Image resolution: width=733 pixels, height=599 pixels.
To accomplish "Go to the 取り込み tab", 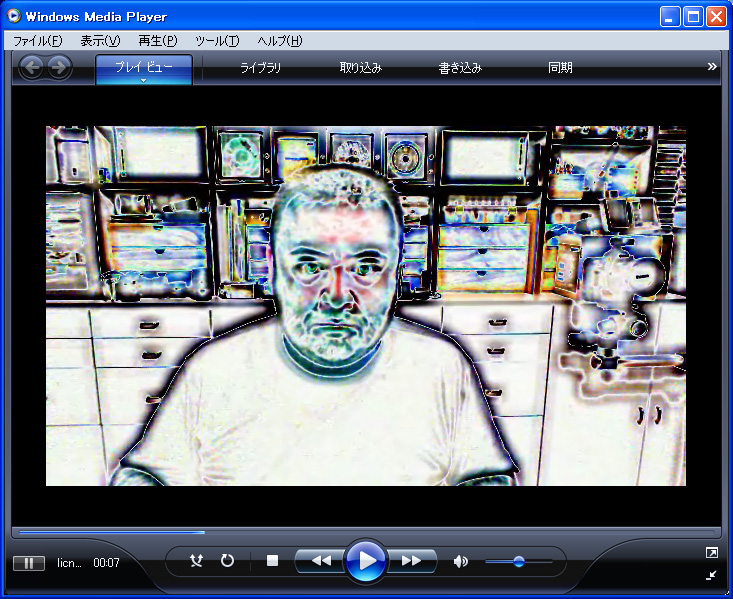I will coord(360,68).
